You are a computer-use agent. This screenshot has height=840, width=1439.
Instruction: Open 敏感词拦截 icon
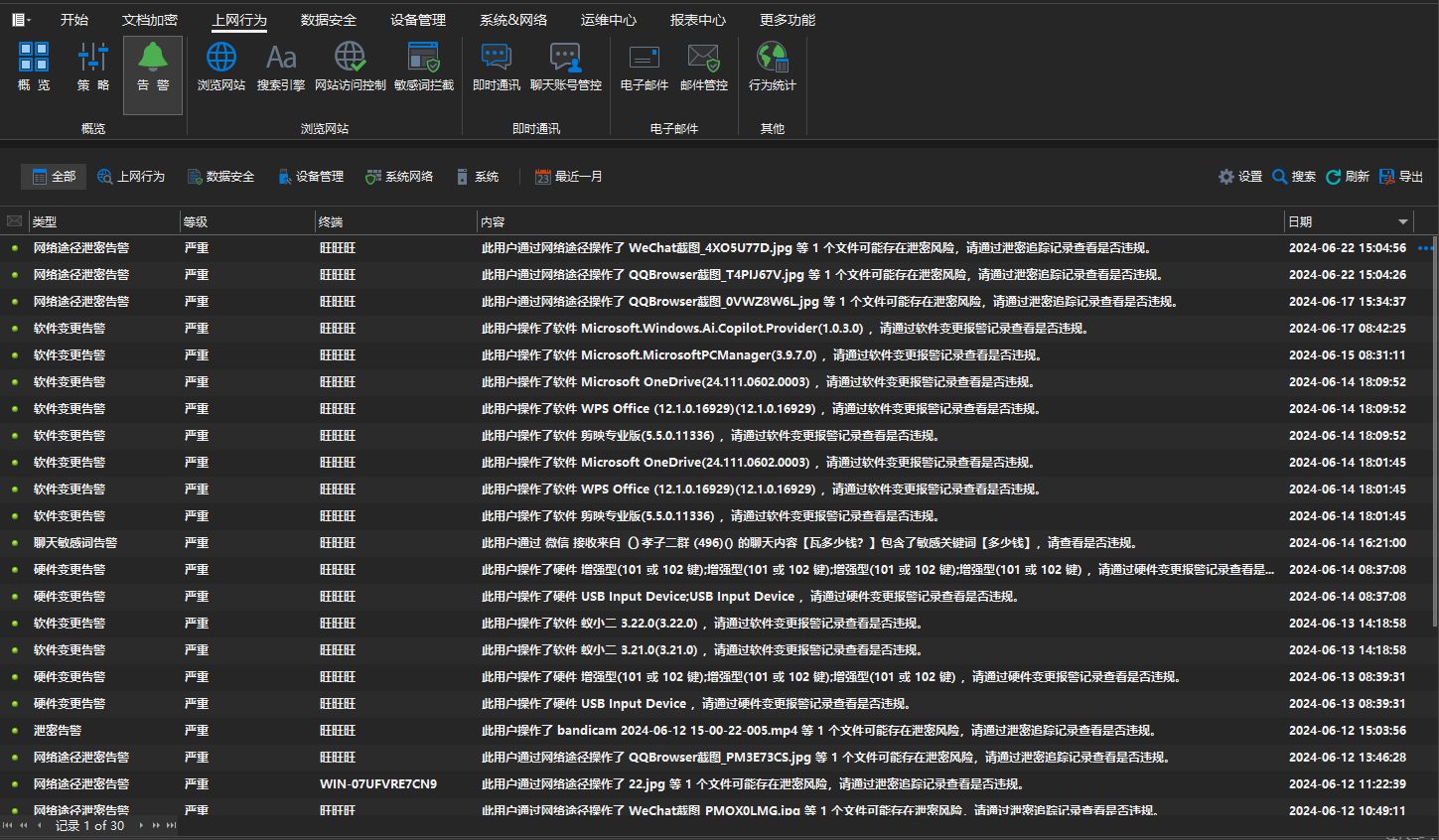click(x=424, y=68)
